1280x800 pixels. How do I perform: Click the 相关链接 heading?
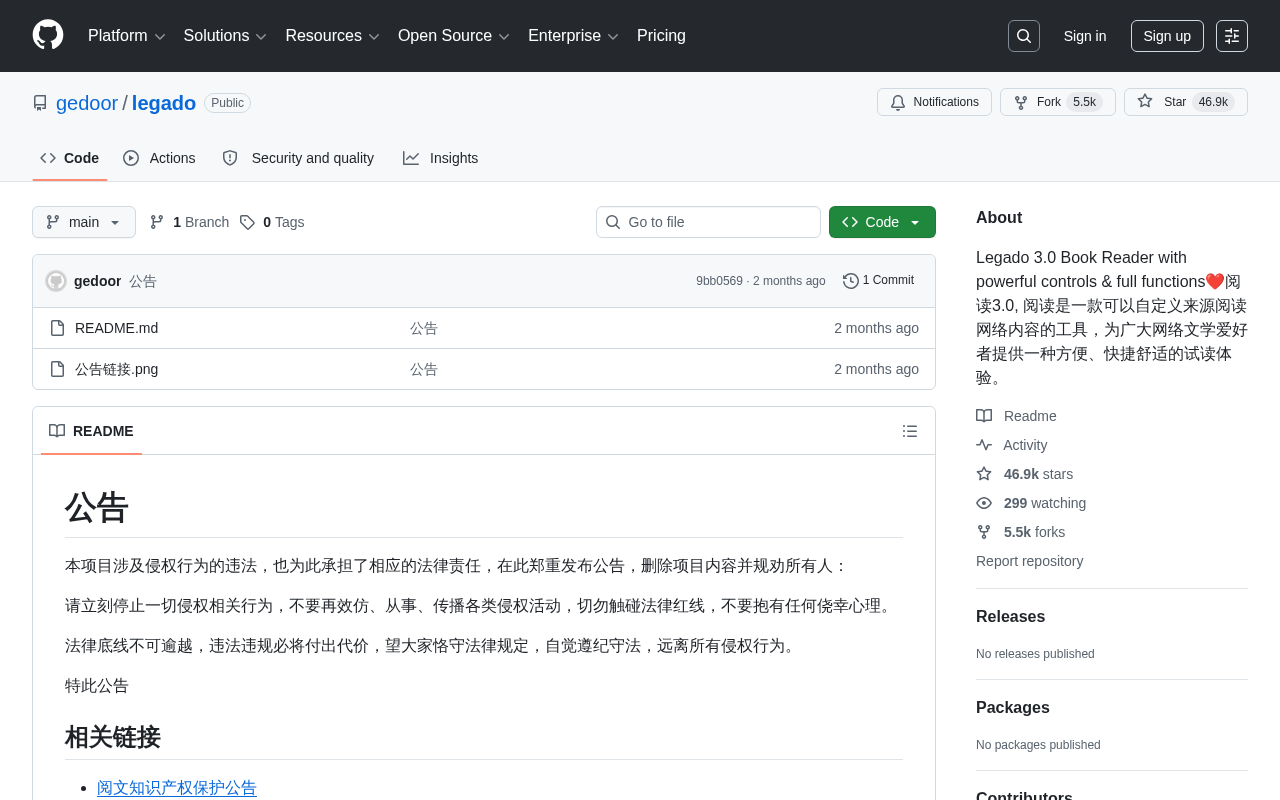(113, 738)
